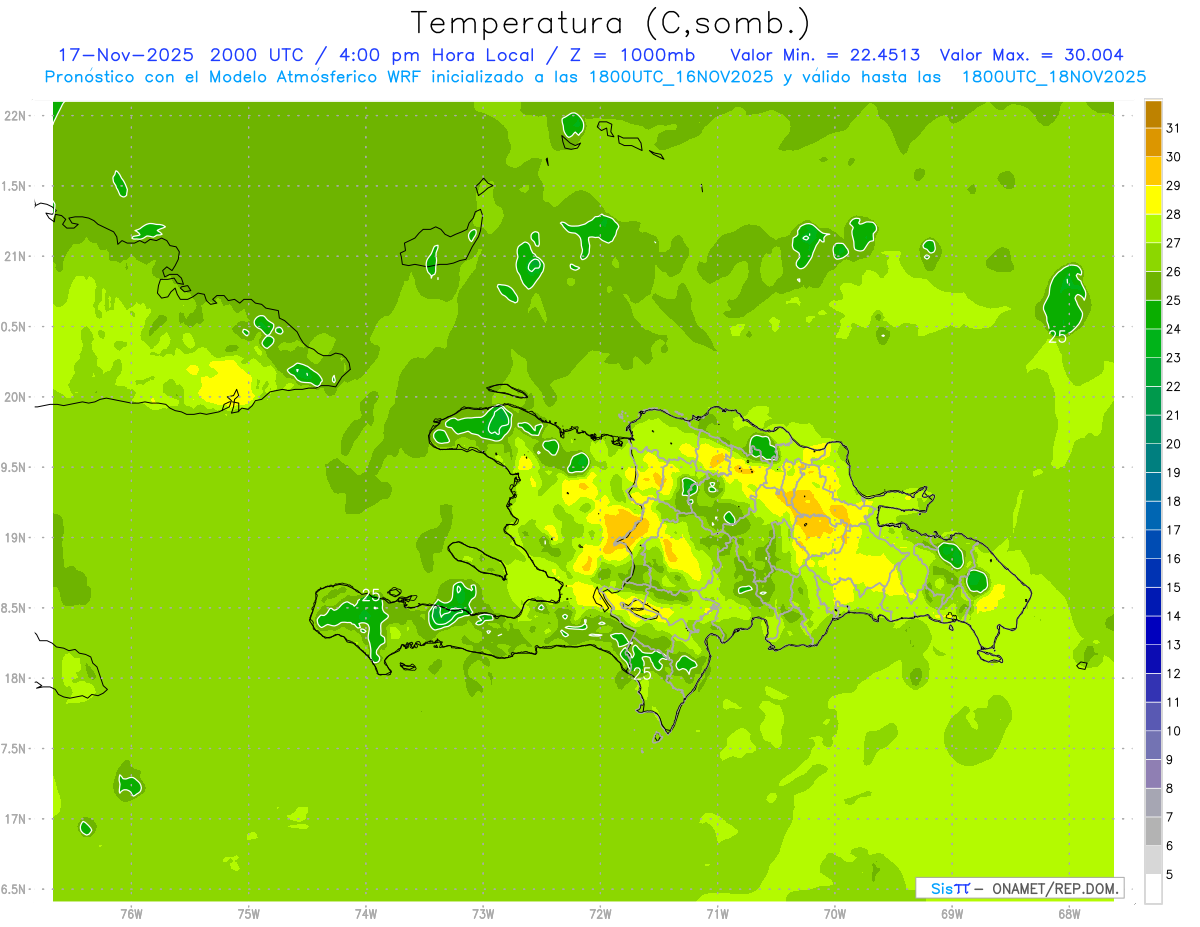
Task: Pick the lime colorbar swatch between 27 and 28
Action: point(1153,229)
